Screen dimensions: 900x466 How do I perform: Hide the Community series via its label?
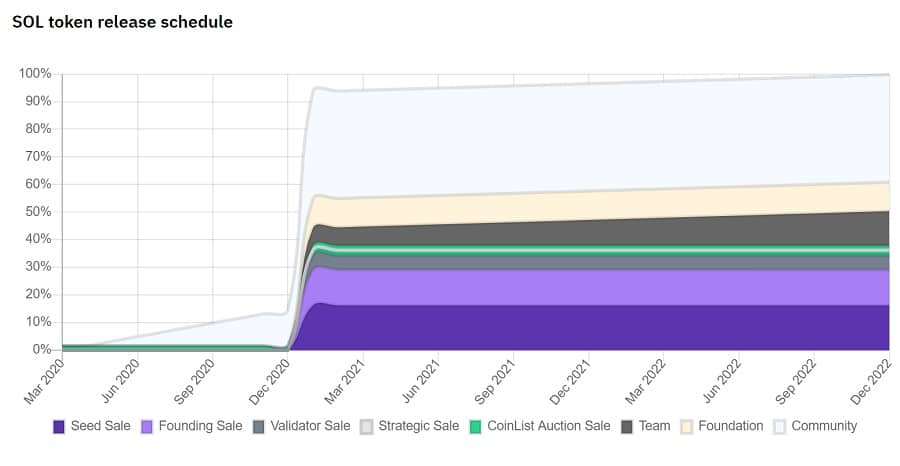824,426
